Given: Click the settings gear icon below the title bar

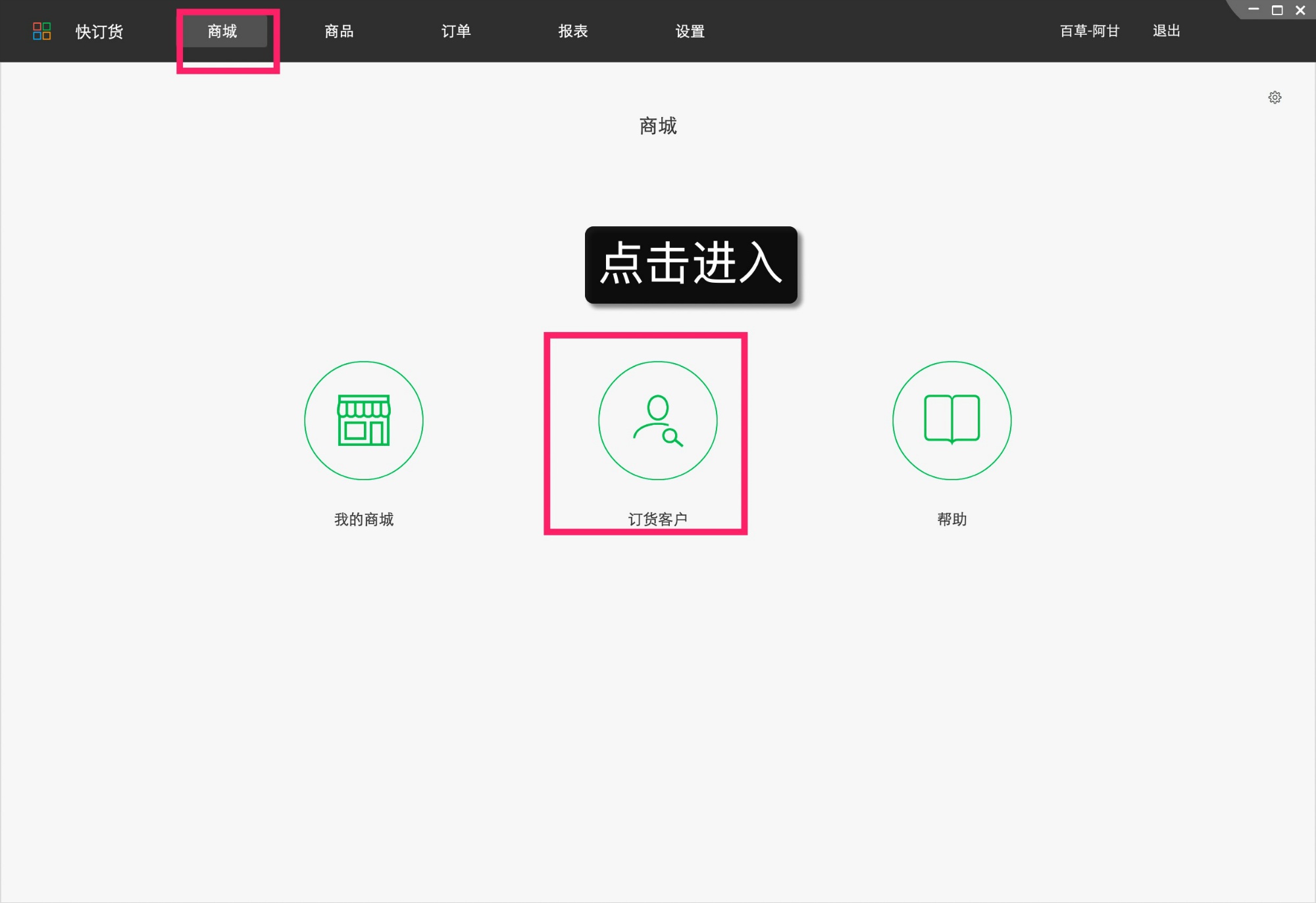Looking at the screenshot, I should pyautogui.click(x=1275, y=97).
